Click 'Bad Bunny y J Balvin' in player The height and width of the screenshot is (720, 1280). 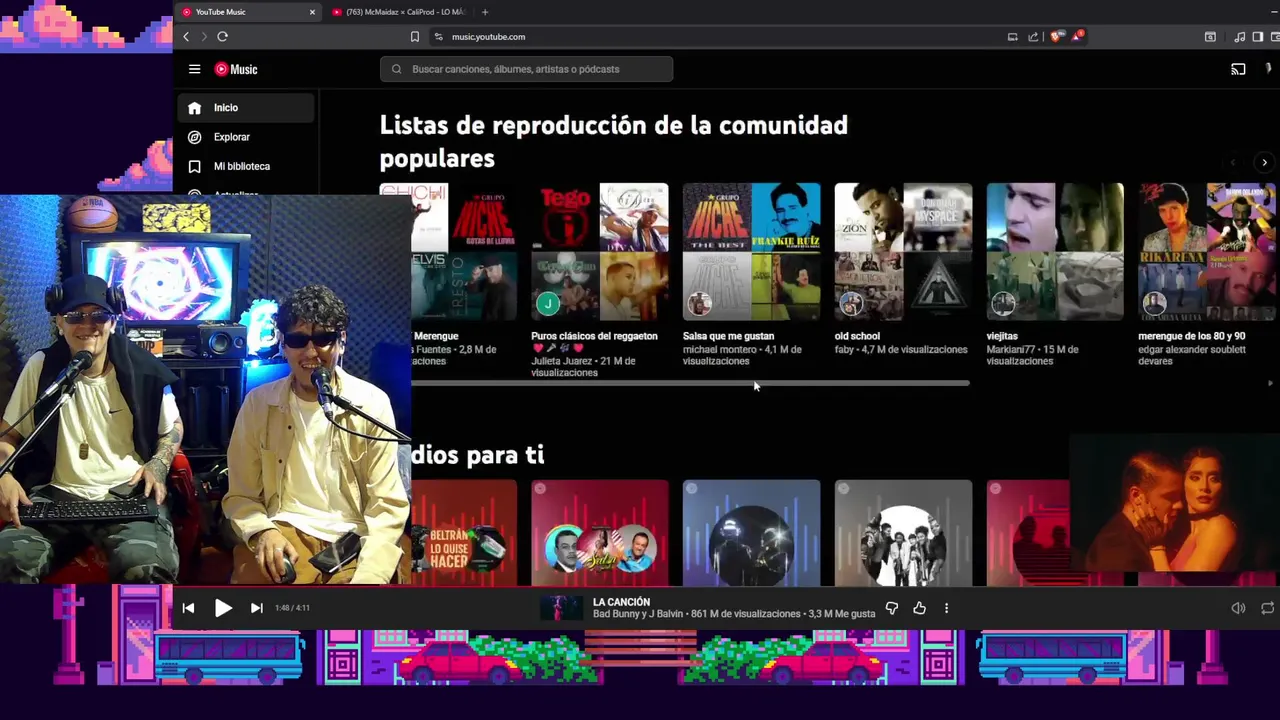coord(638,614)
